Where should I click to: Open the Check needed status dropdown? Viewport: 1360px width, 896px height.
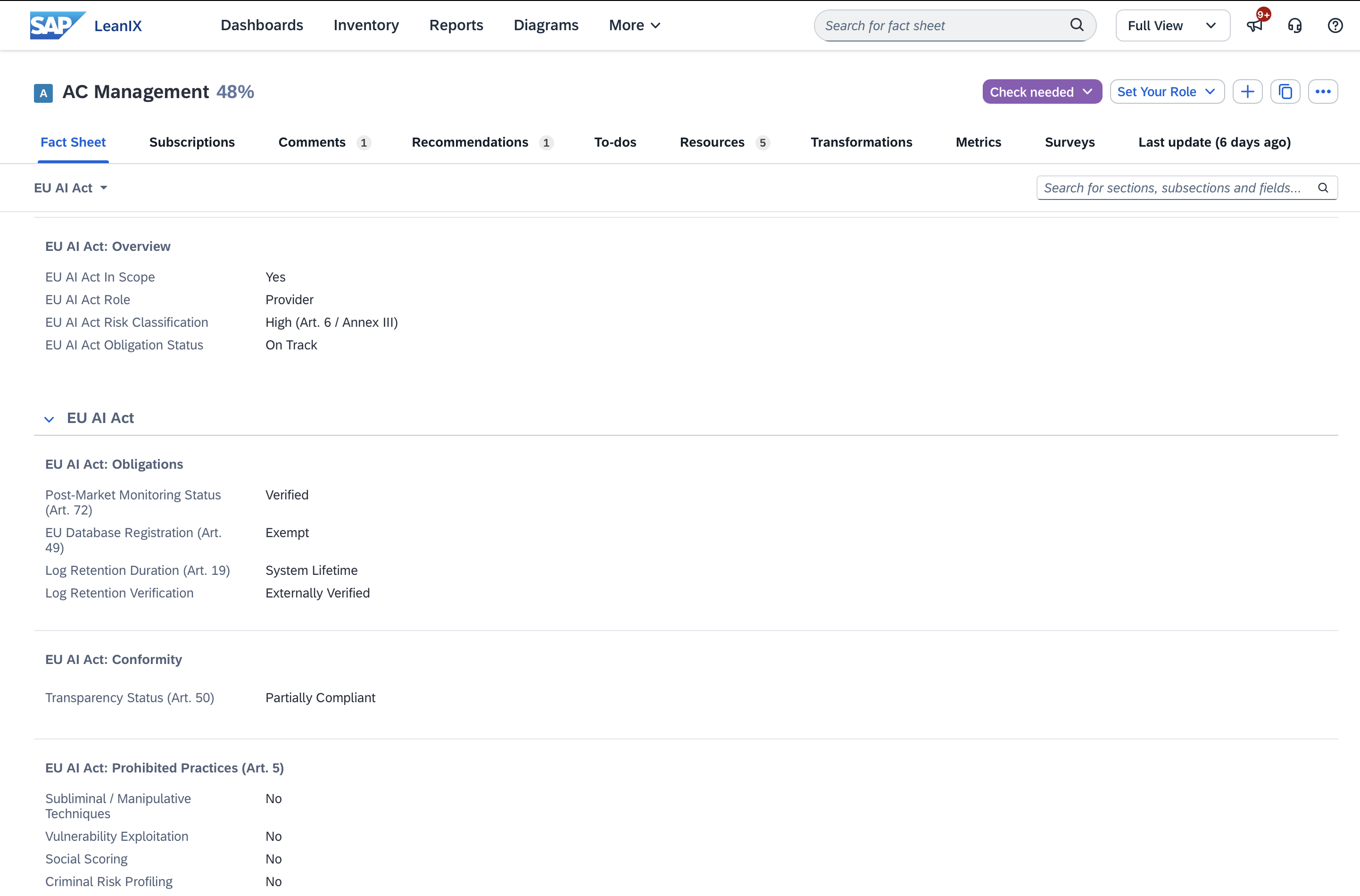pos(1042,91)
